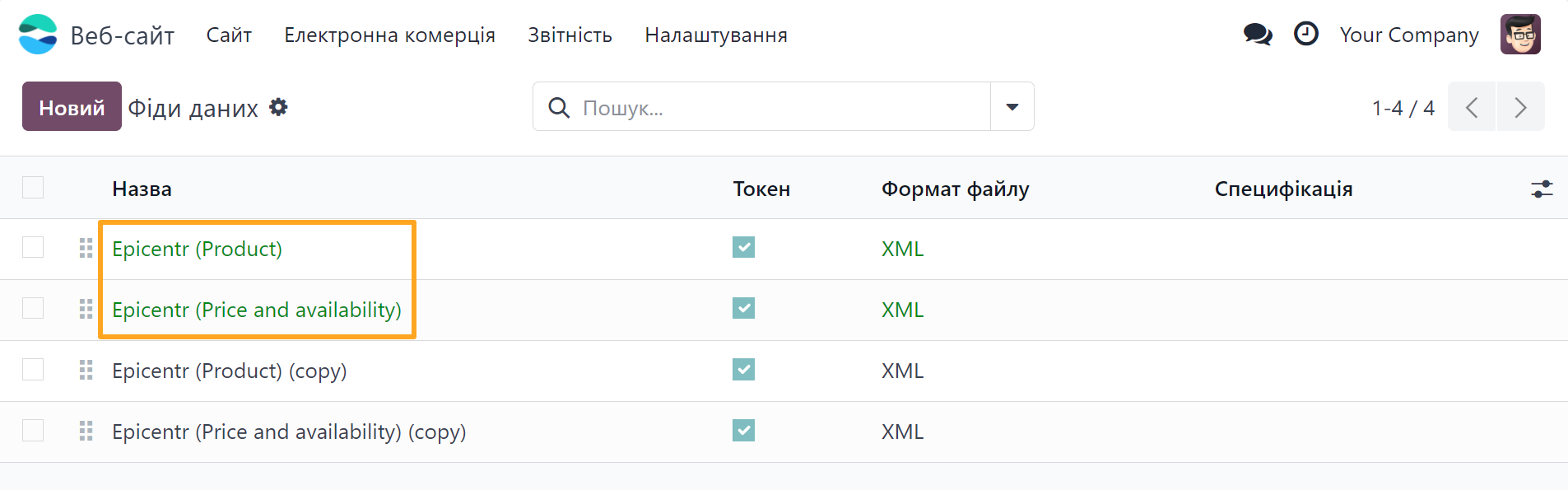Screen dimensions: 1568x490
Task: Click the drag handle of Epicentr (Product) (copy)
Action: pos(85,370)
